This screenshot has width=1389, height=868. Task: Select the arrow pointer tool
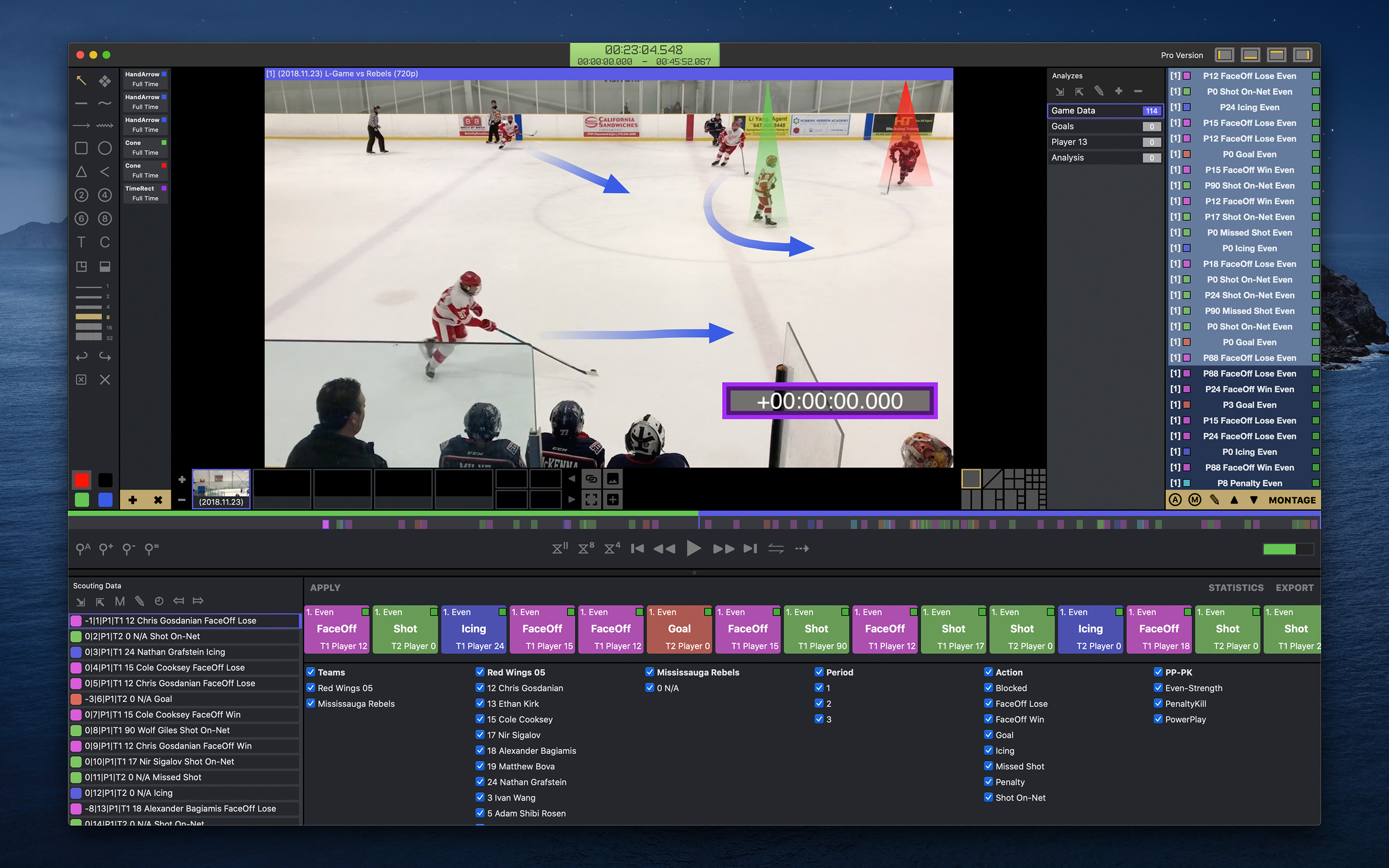point(82,81)
